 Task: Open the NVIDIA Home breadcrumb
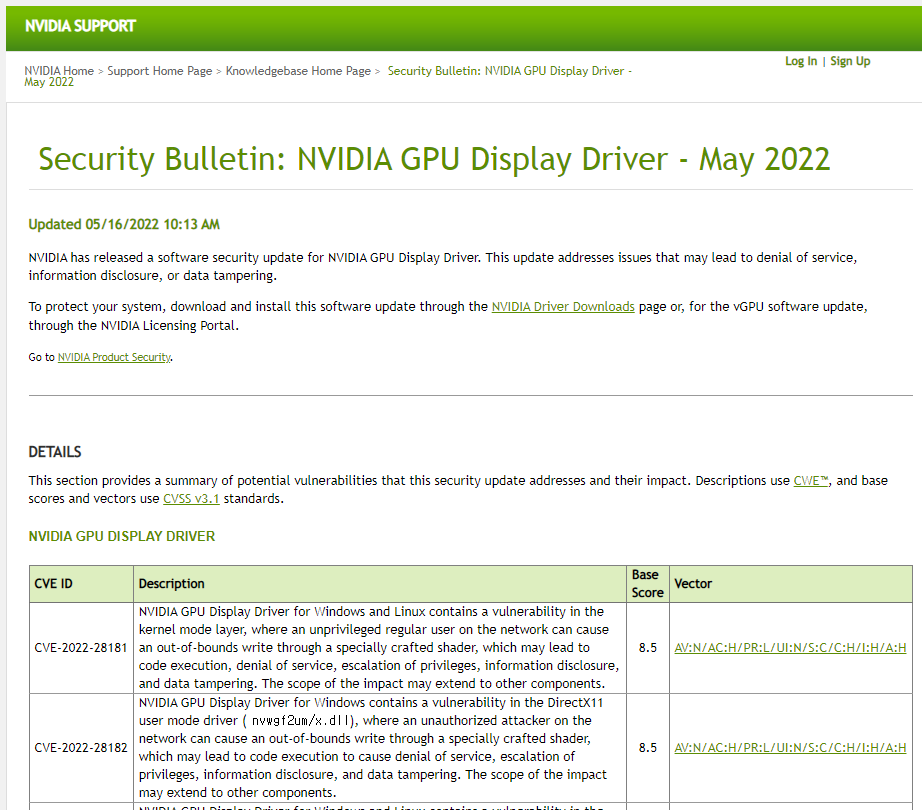[59, 71]
